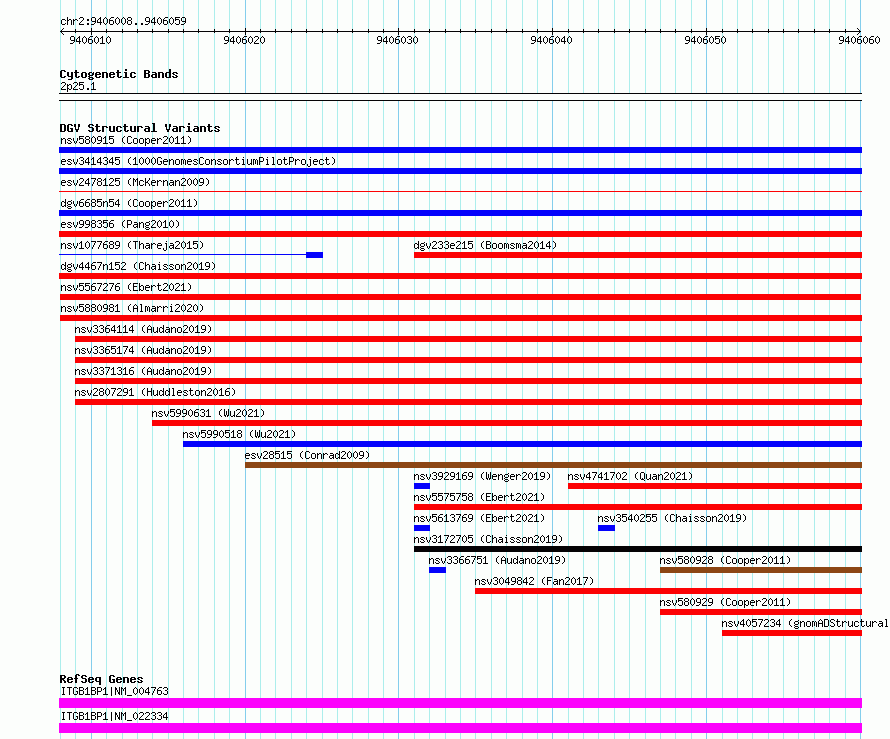Image resolution: width=890 pixels, height=739 pixels.
Task: Open variant nsv3365174 (Audano2019)
Action: click(x=143, y=350)
